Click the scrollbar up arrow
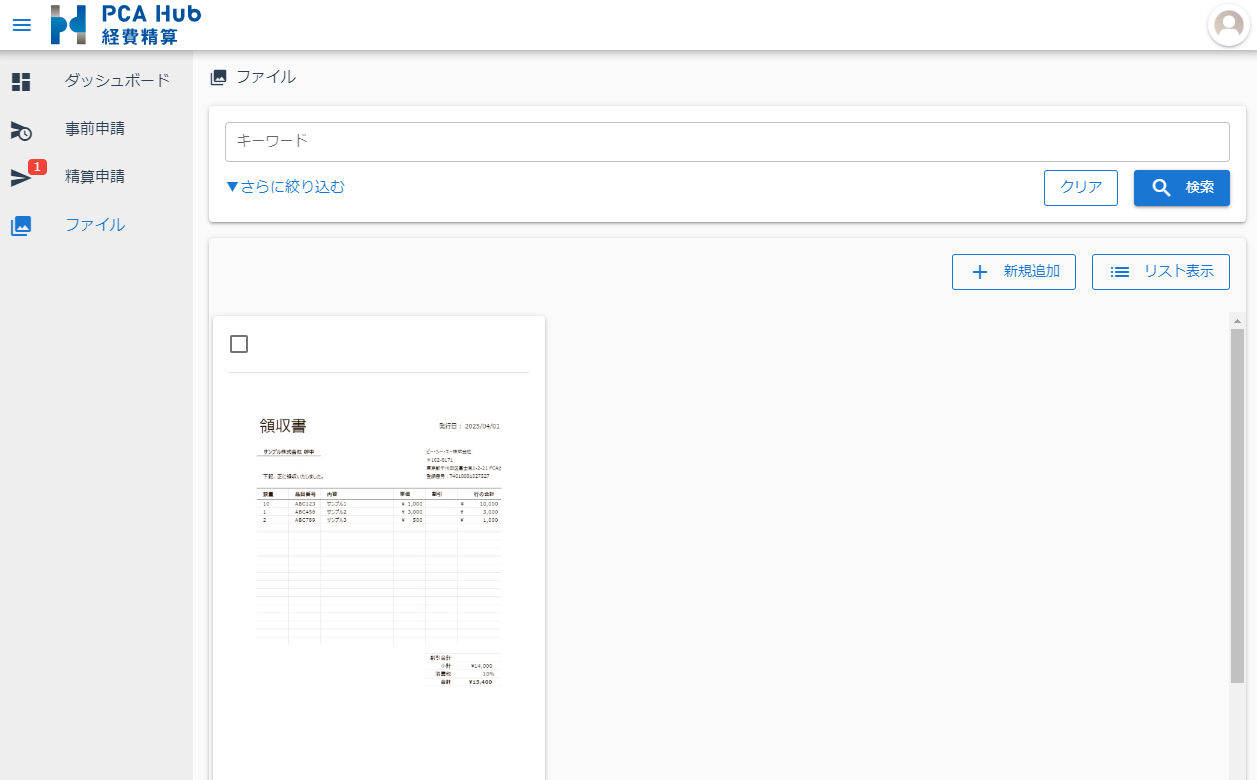The height and width of the screenshot is (780, 1257). tap(1237, 321)
